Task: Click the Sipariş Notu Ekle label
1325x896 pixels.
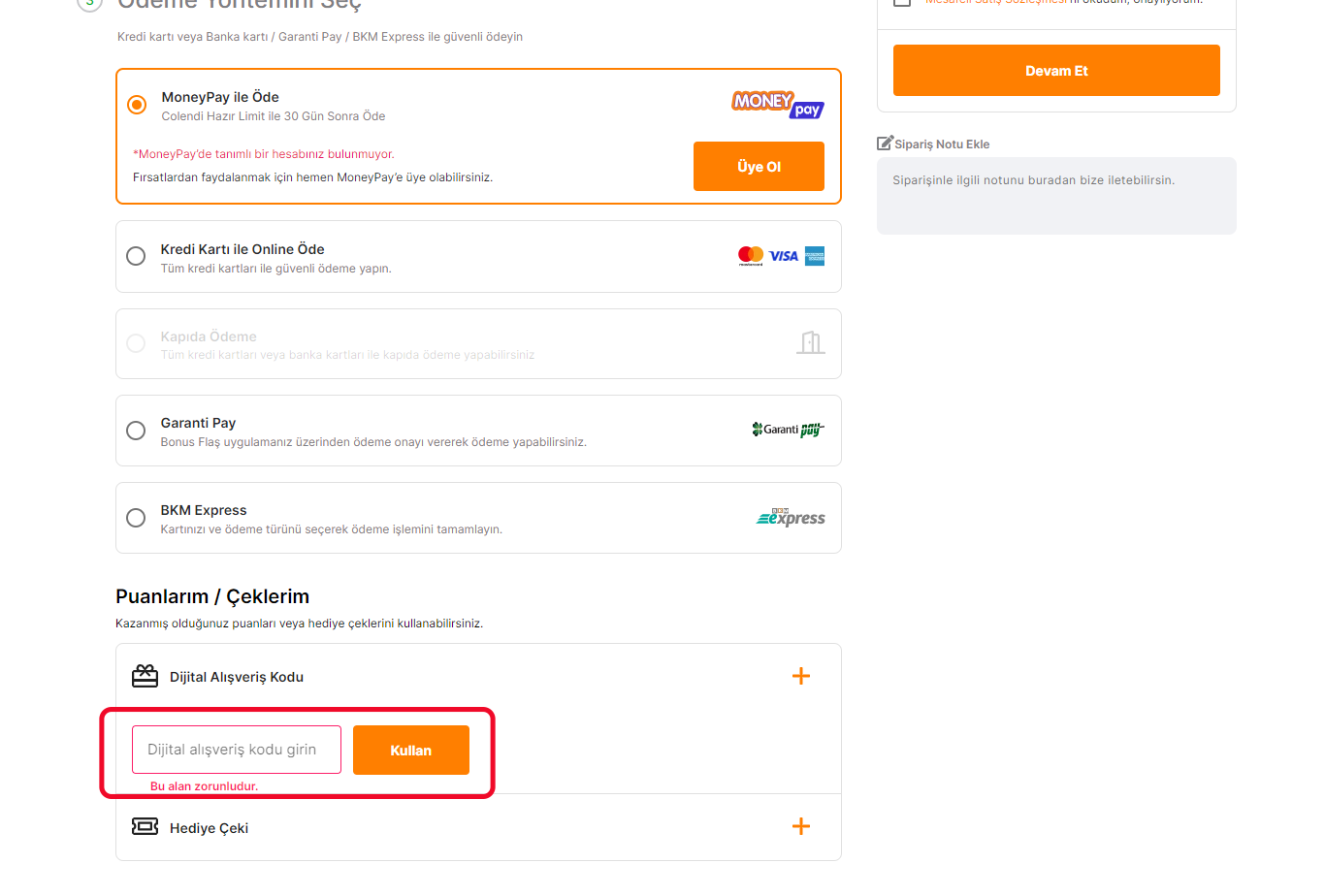Action: [x=942, y=144]
